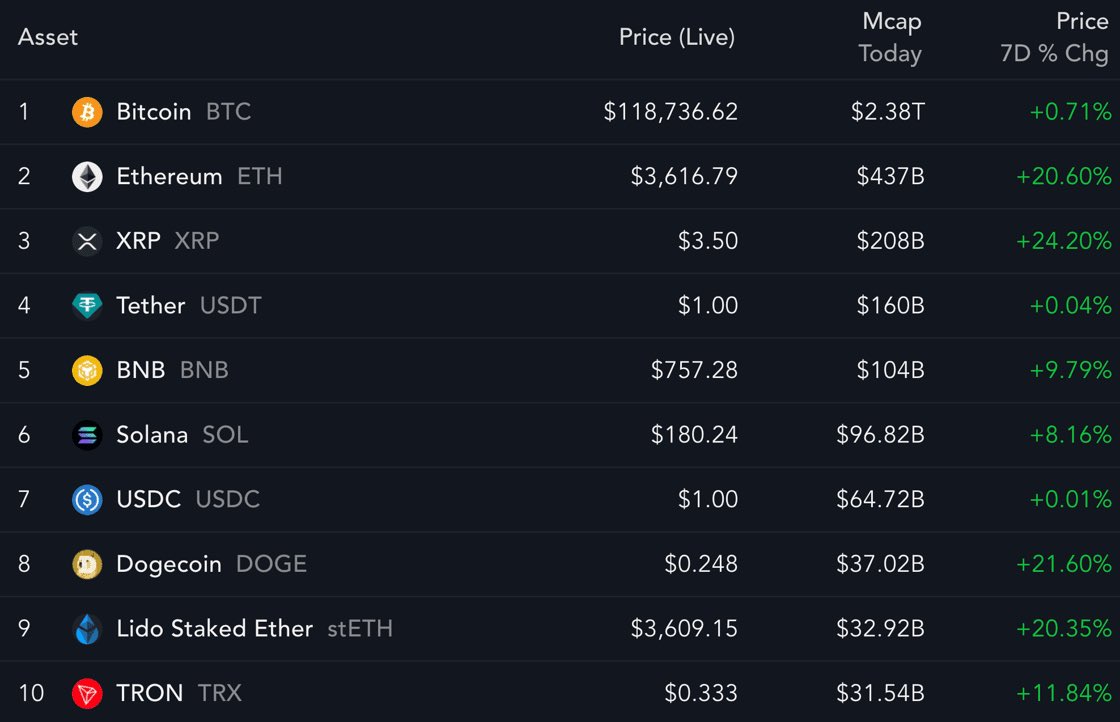
Task: Click the Ethereum diamond logo icon
Action: tap(87, 176)
